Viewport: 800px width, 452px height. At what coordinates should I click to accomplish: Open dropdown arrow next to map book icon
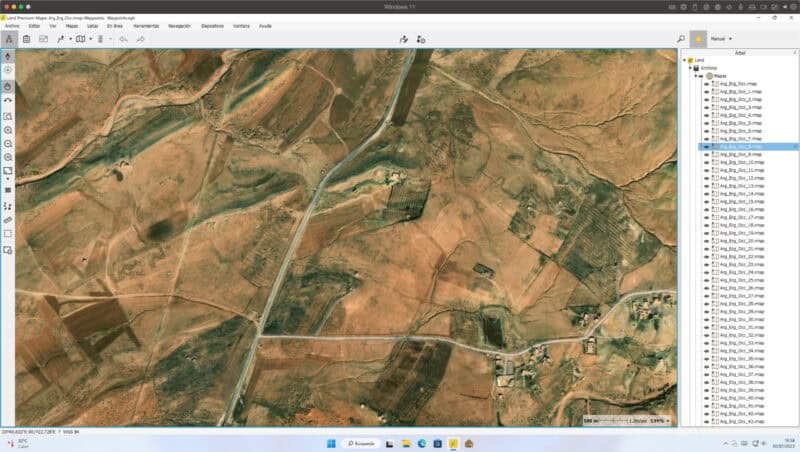pos(90,39)
